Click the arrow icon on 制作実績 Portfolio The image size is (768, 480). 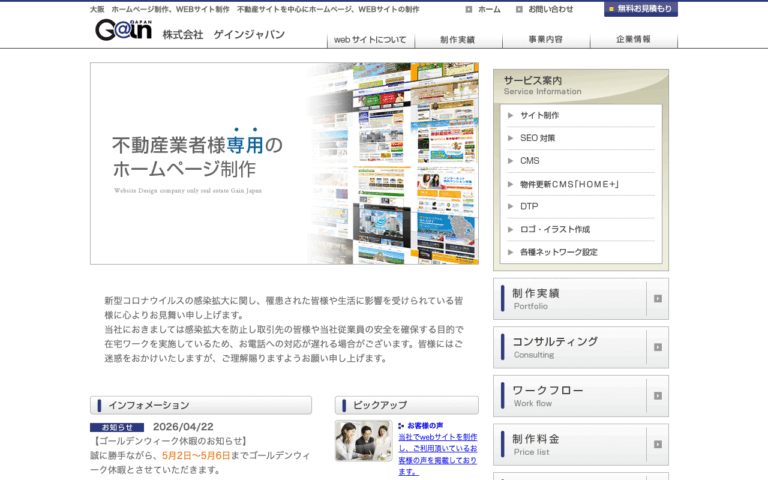(658, 299)
